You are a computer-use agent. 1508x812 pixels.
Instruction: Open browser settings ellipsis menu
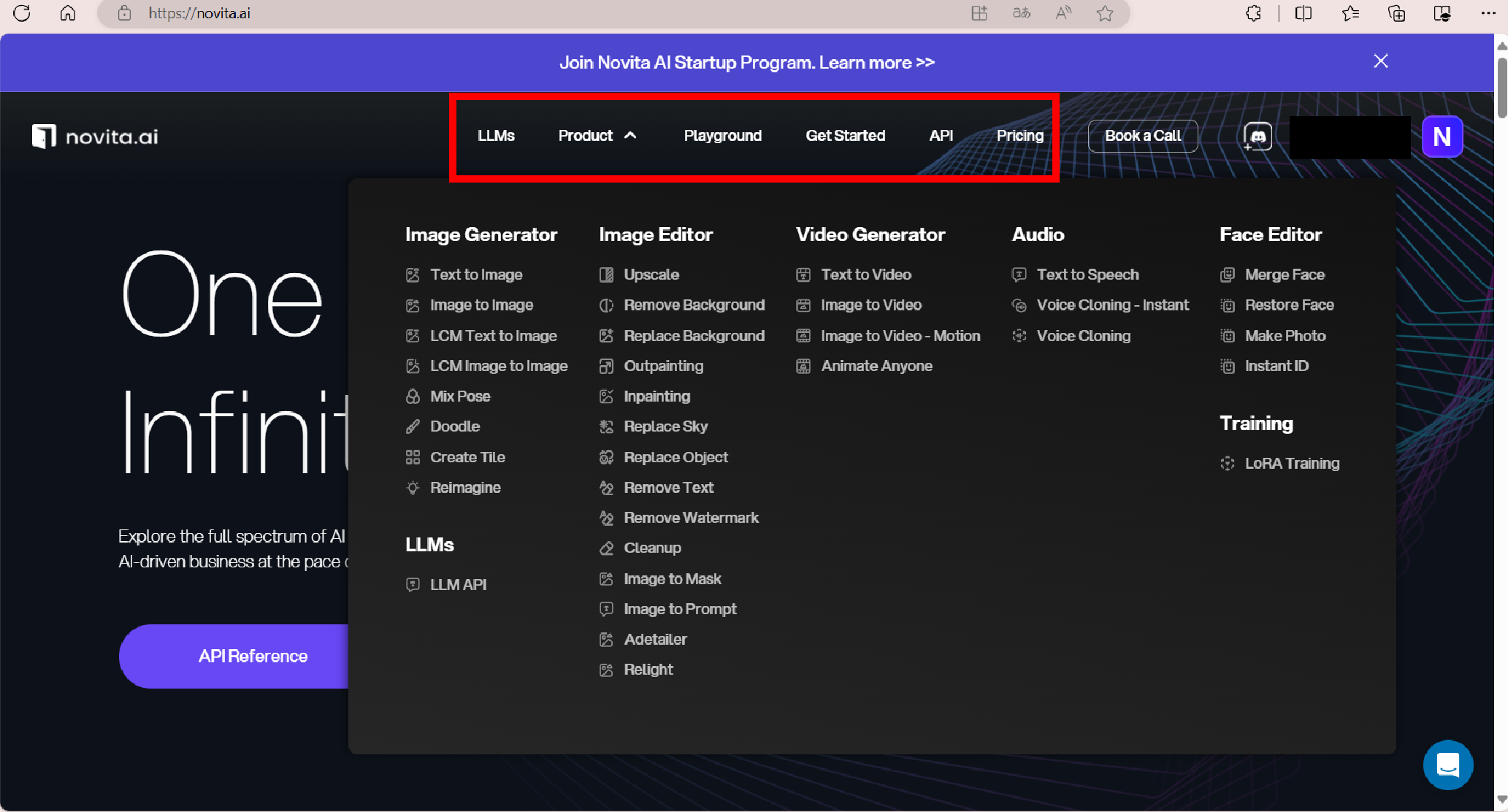click(1488, 13)
